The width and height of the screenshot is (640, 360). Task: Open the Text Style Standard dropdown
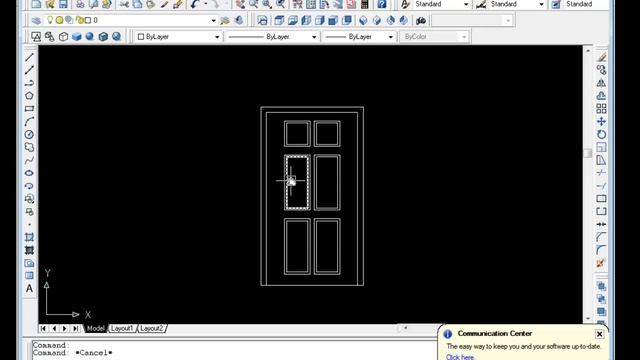coord(466,4)
